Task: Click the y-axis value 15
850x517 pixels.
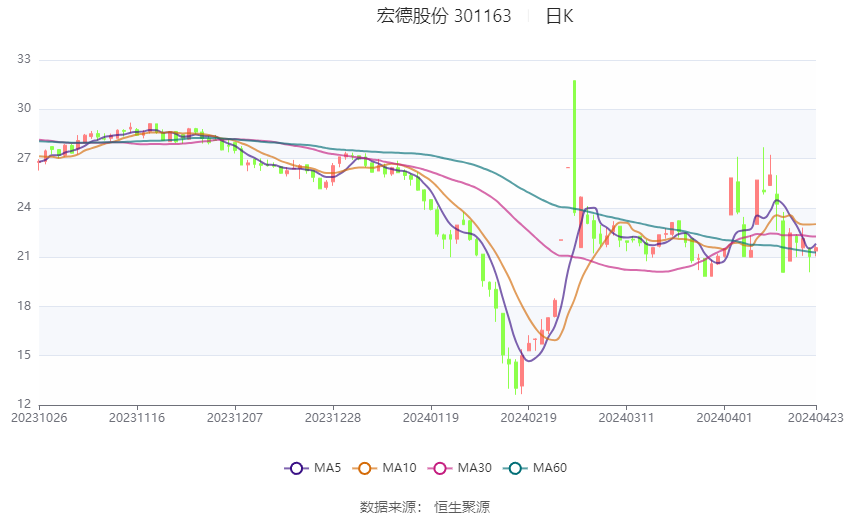Action: (24, 355)
